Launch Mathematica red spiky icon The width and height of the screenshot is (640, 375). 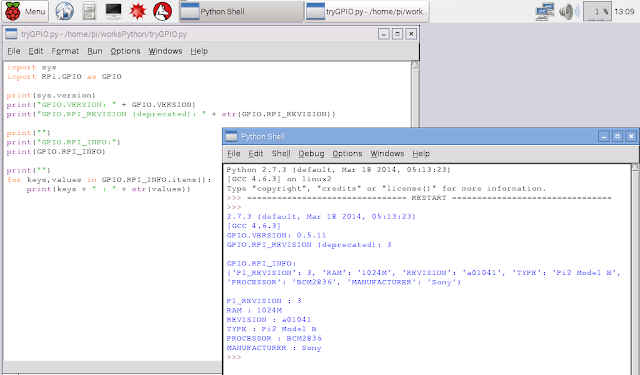pyautogui.click(x=138, y=11)
